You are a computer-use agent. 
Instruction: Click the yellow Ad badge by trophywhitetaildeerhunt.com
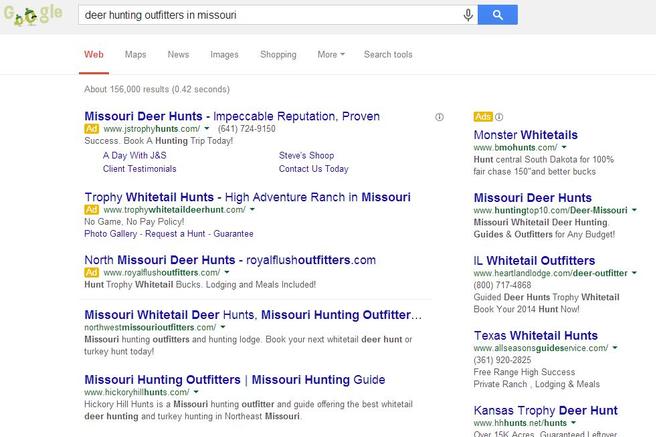[92, 210]
